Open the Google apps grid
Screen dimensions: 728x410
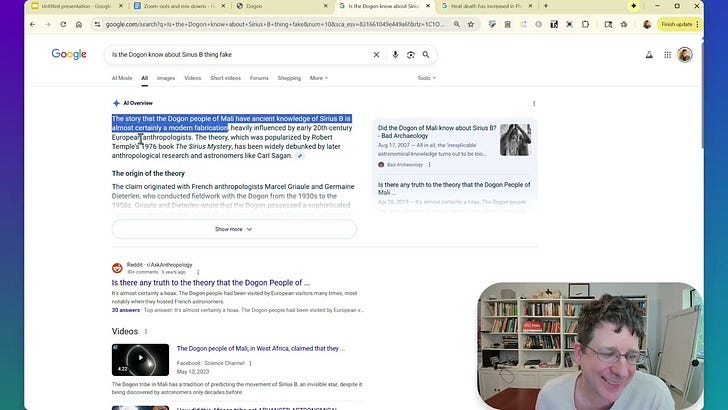pos(667,55)
